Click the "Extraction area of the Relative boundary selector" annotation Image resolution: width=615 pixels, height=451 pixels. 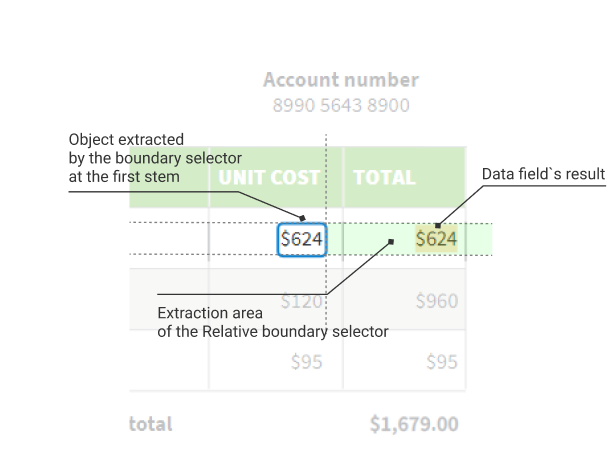[x=272, y=322]
